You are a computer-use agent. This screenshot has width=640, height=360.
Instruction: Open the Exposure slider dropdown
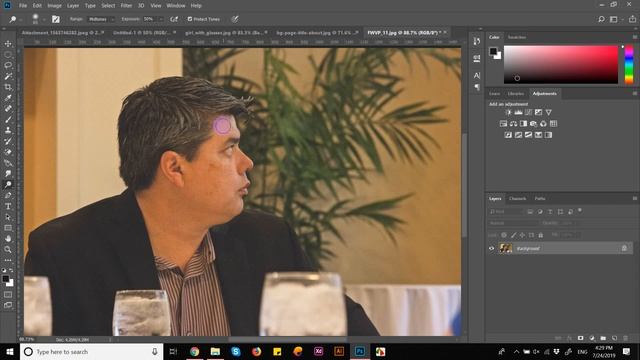pos(161,19)
